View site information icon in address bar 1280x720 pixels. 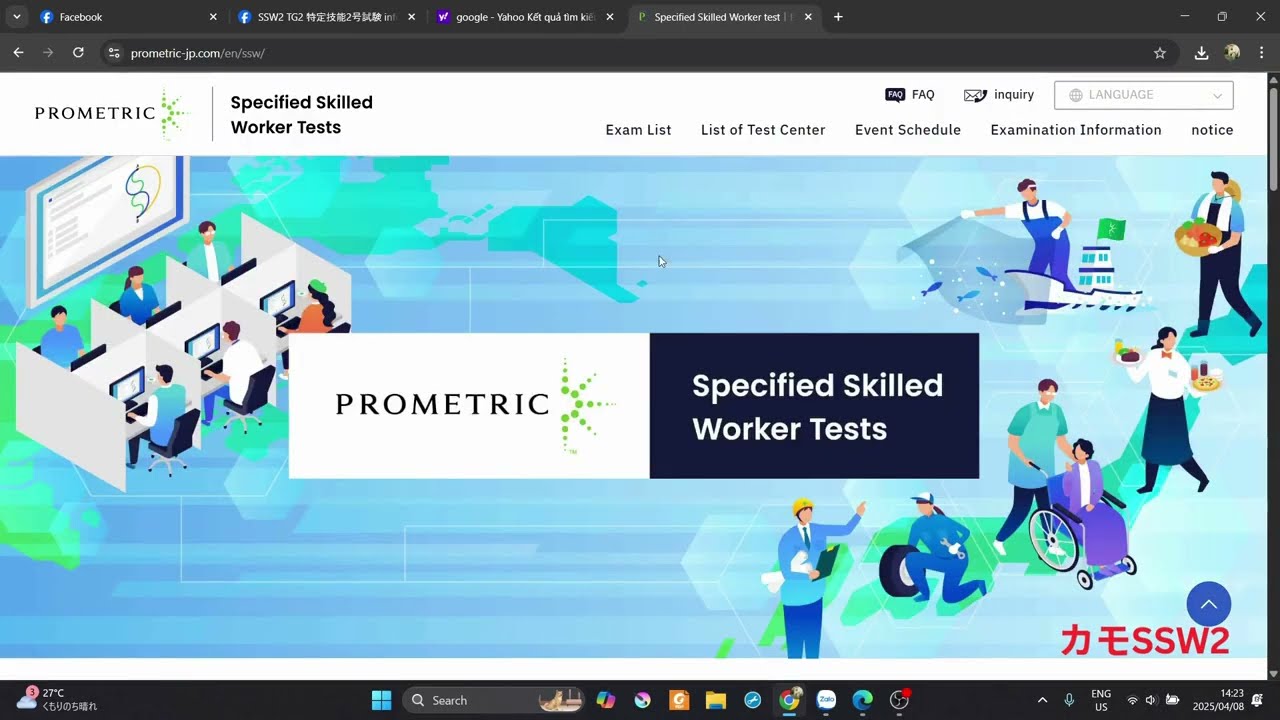pyautogui.click(x=114, y=53)
